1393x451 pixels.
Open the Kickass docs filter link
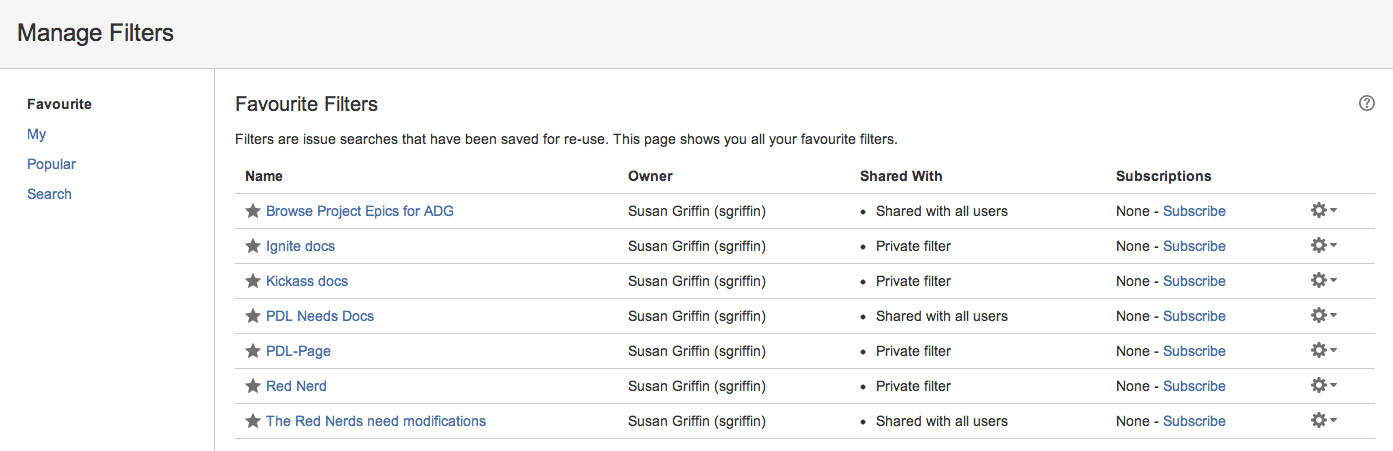coord(307,281)
